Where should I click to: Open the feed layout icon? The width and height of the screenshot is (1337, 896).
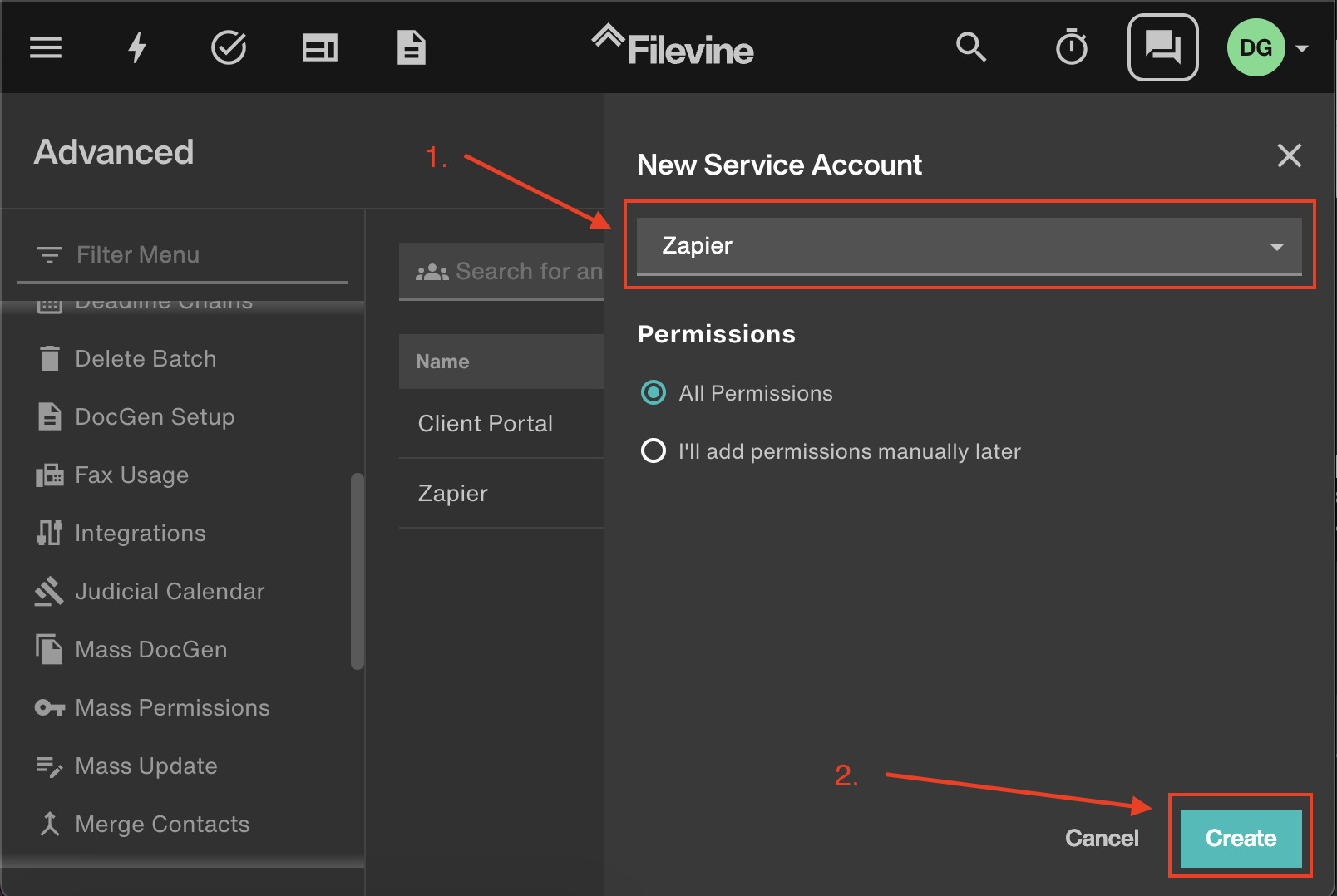click(320, 48)
